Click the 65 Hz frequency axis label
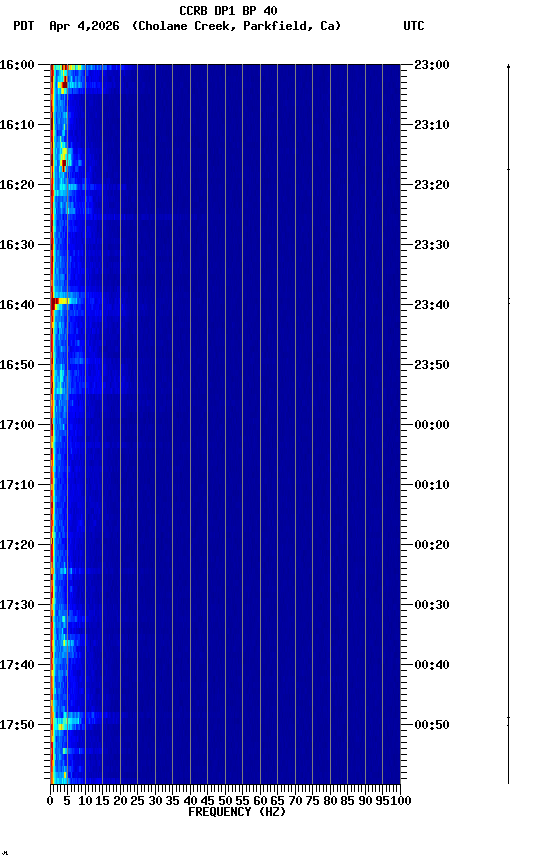 click(277, 801)
